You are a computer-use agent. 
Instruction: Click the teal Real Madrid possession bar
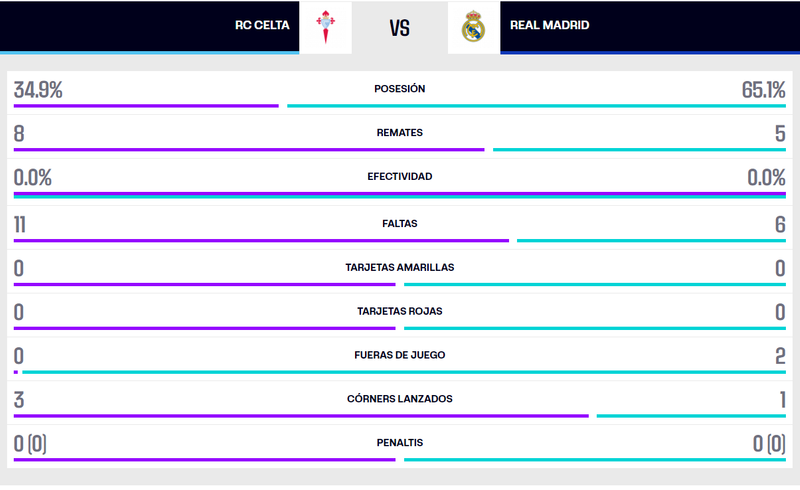coord(536,106)
